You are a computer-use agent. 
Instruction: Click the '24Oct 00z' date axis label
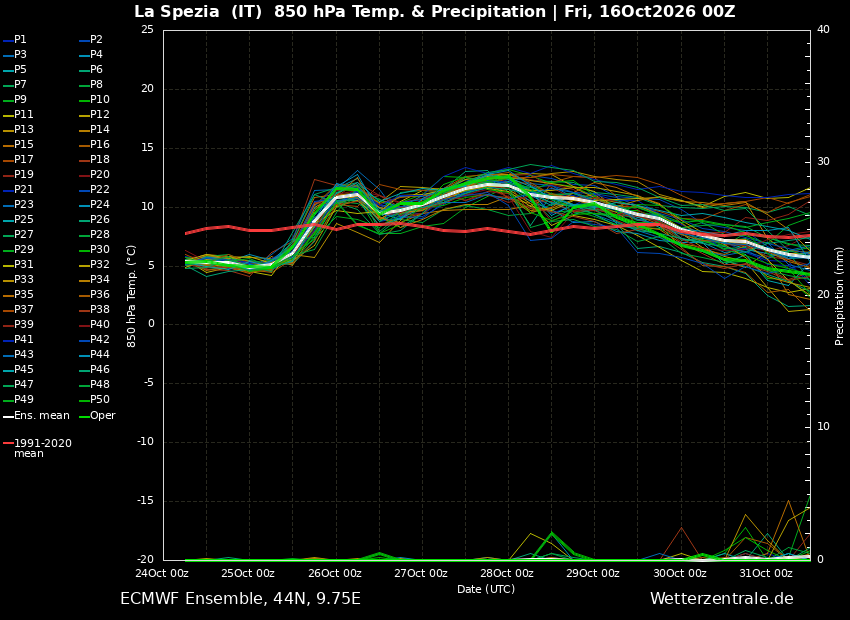[x=162, y=573]
